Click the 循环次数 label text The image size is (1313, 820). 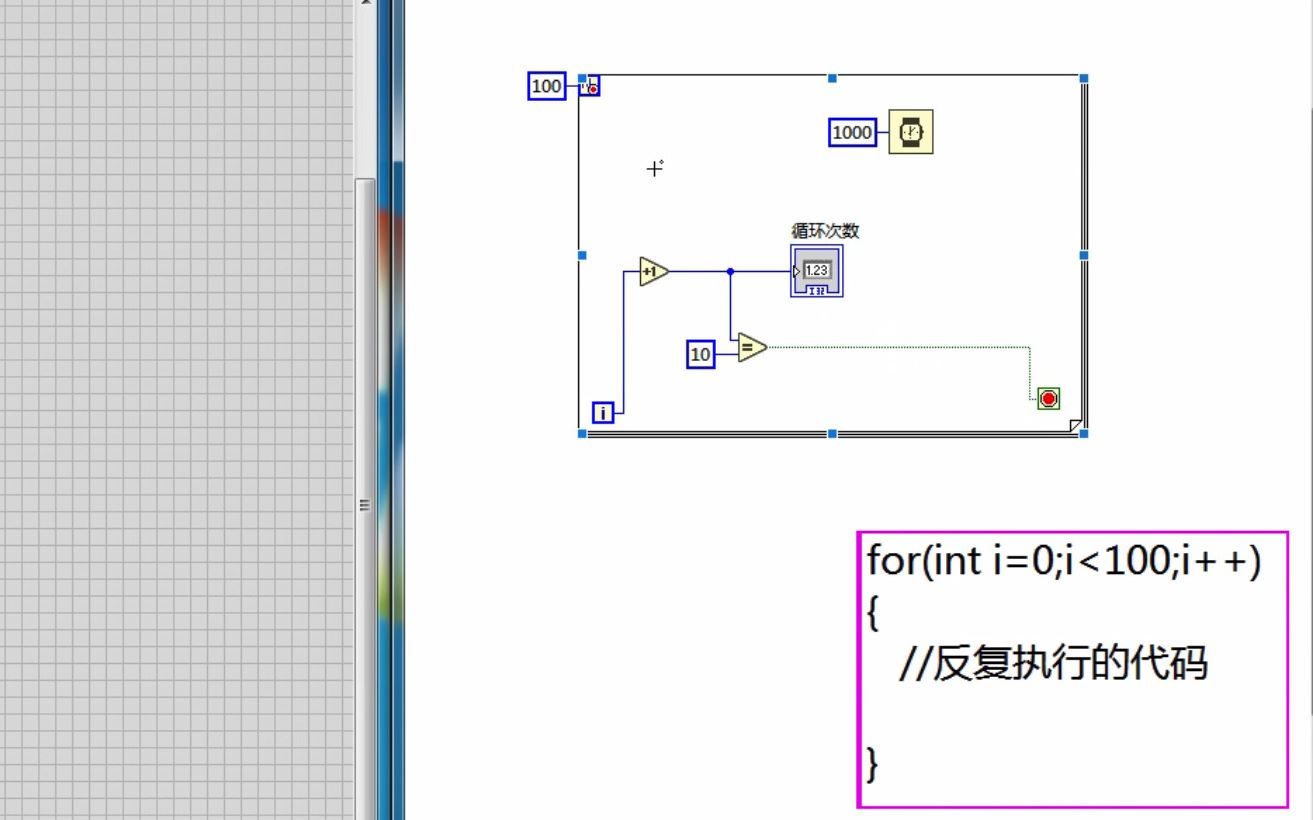point(825,231)
